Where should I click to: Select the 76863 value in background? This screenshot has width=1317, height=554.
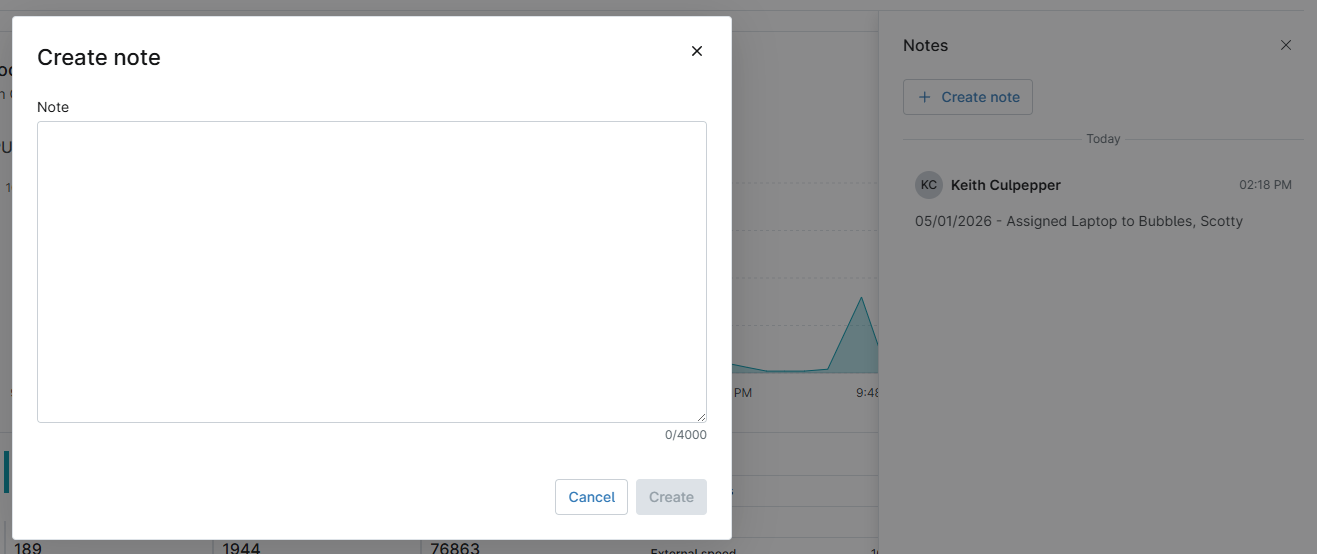(x=455, y=548)
